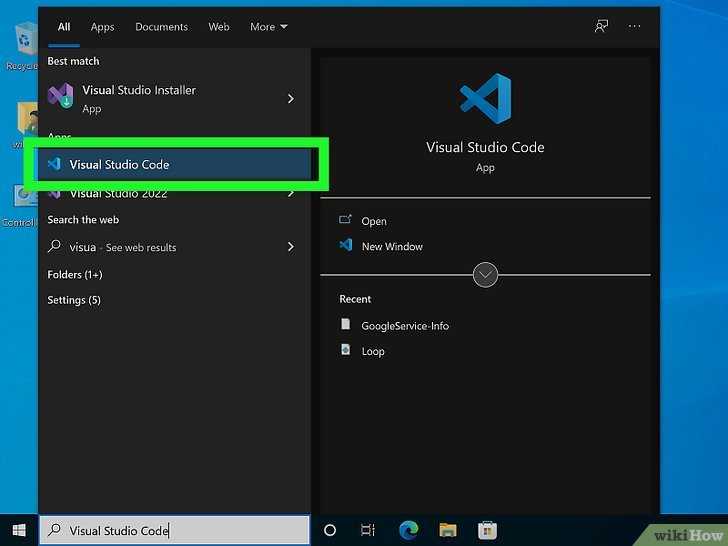The height and width of the screenshot is (546, 728).
Task: Open recent file GoogleService-Info
Action: pos(405,326)
